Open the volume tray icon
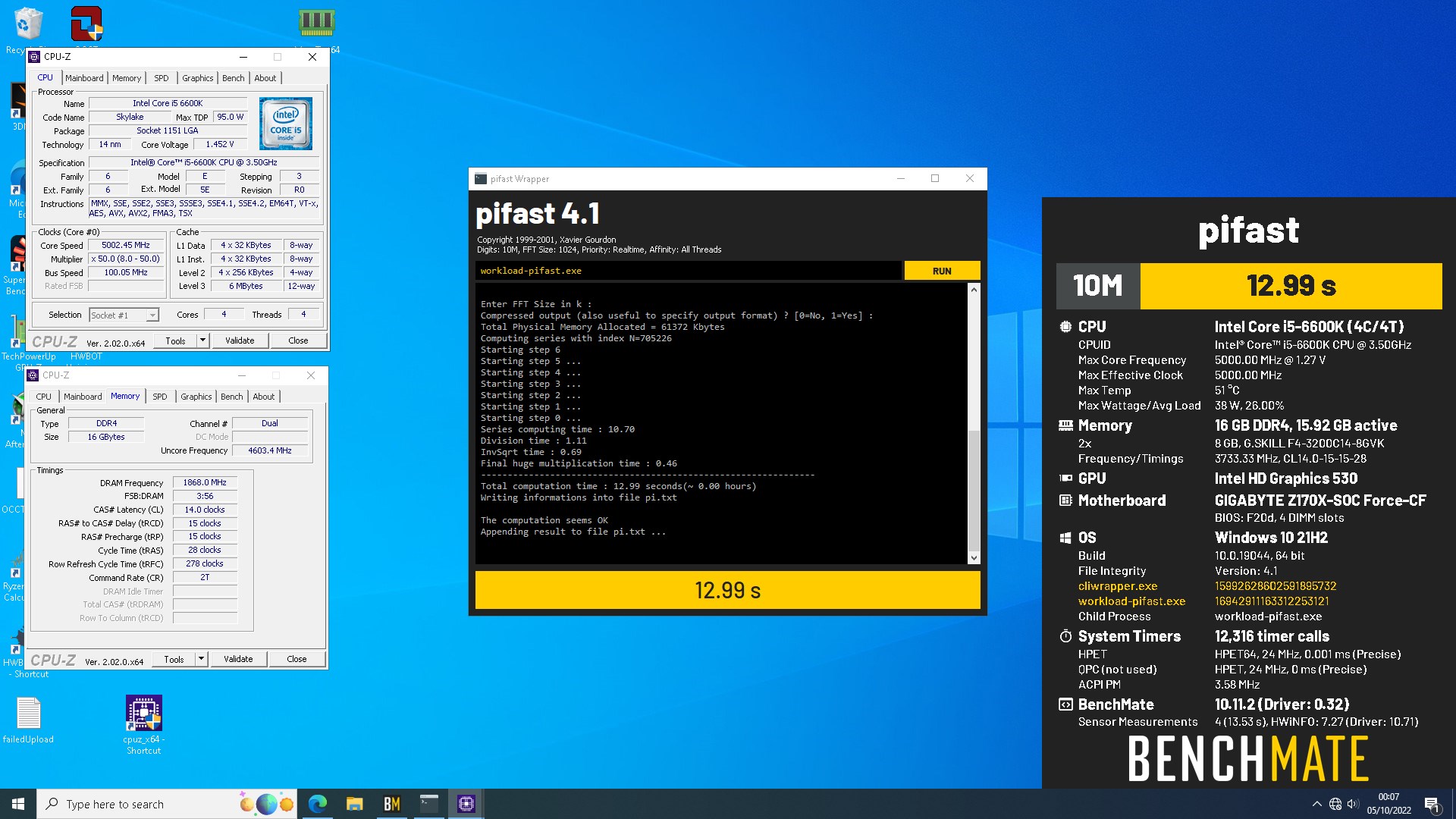Viewport: 1456px width, 819px height. click(1353, 804)
